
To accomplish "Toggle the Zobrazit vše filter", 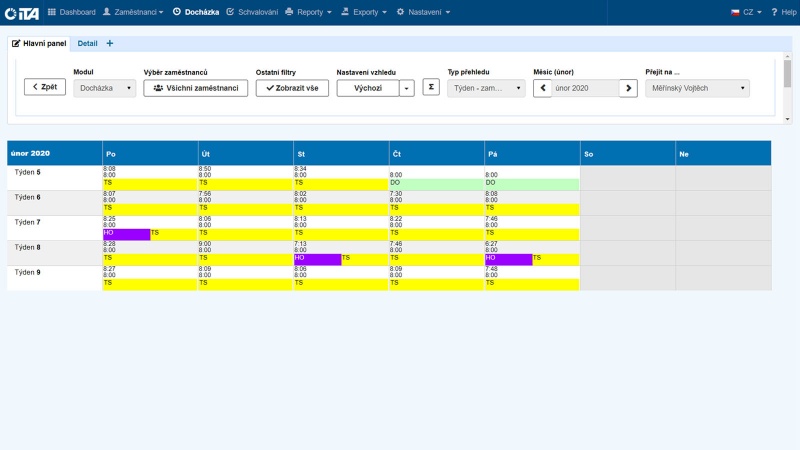I will pyautogui.click(x=292, y=88).
